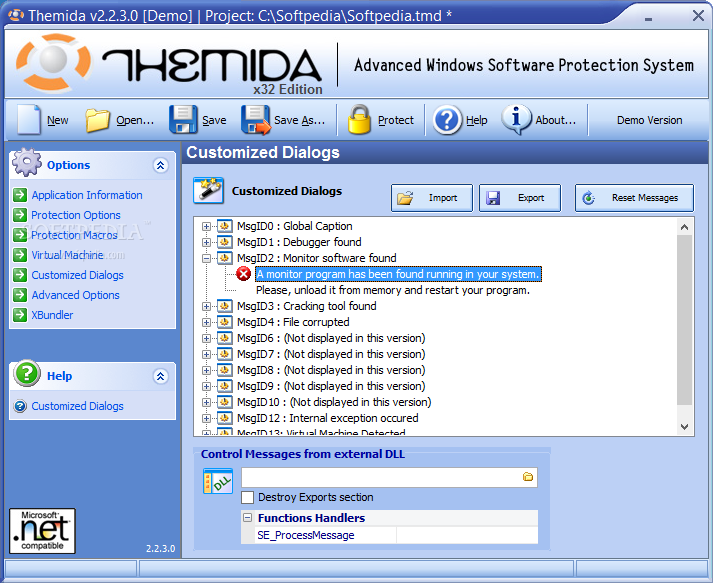Viewport: 713px width, 583px height.
Task: Click the Save floppy disk icon
Action: pos(183,120)
